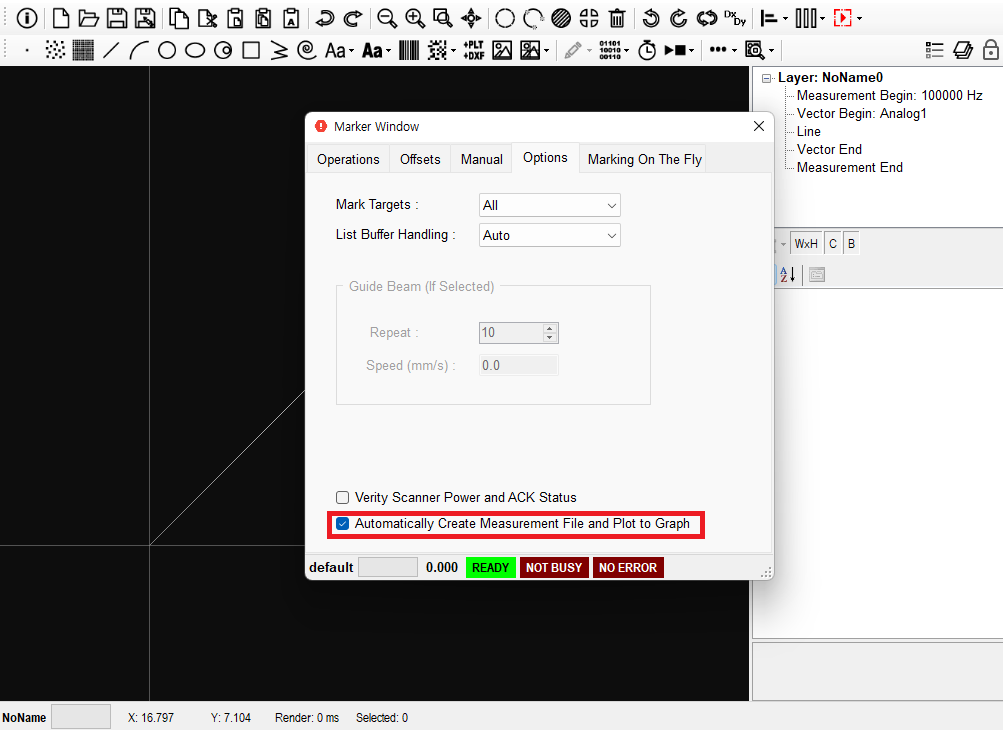The image size is (1003, 730).
Task: Select the Circle drawing tool
Action: point(167,50)
